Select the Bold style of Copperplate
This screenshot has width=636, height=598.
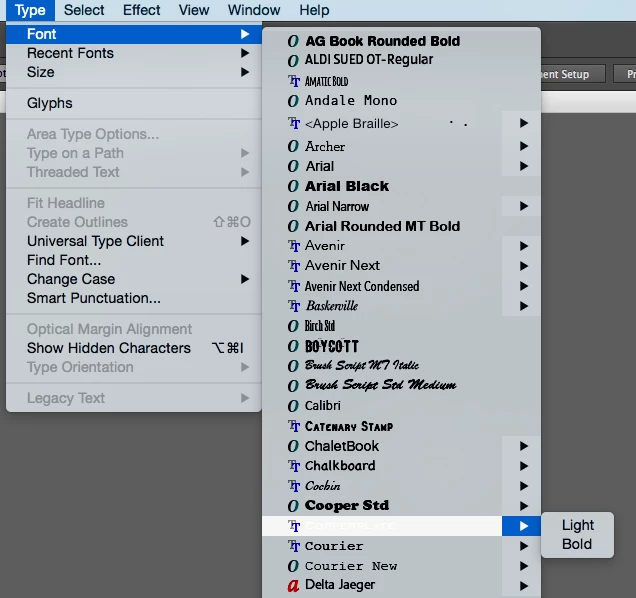point(578,544)
